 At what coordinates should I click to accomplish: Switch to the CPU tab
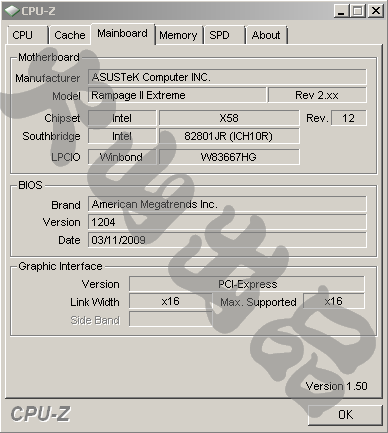tap(27, 35)
